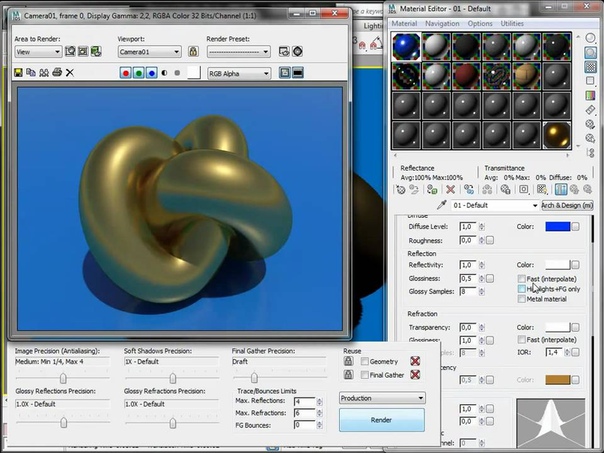Clear the rendered frame with X icon
The image size is (604, 453).
(70, 72)
